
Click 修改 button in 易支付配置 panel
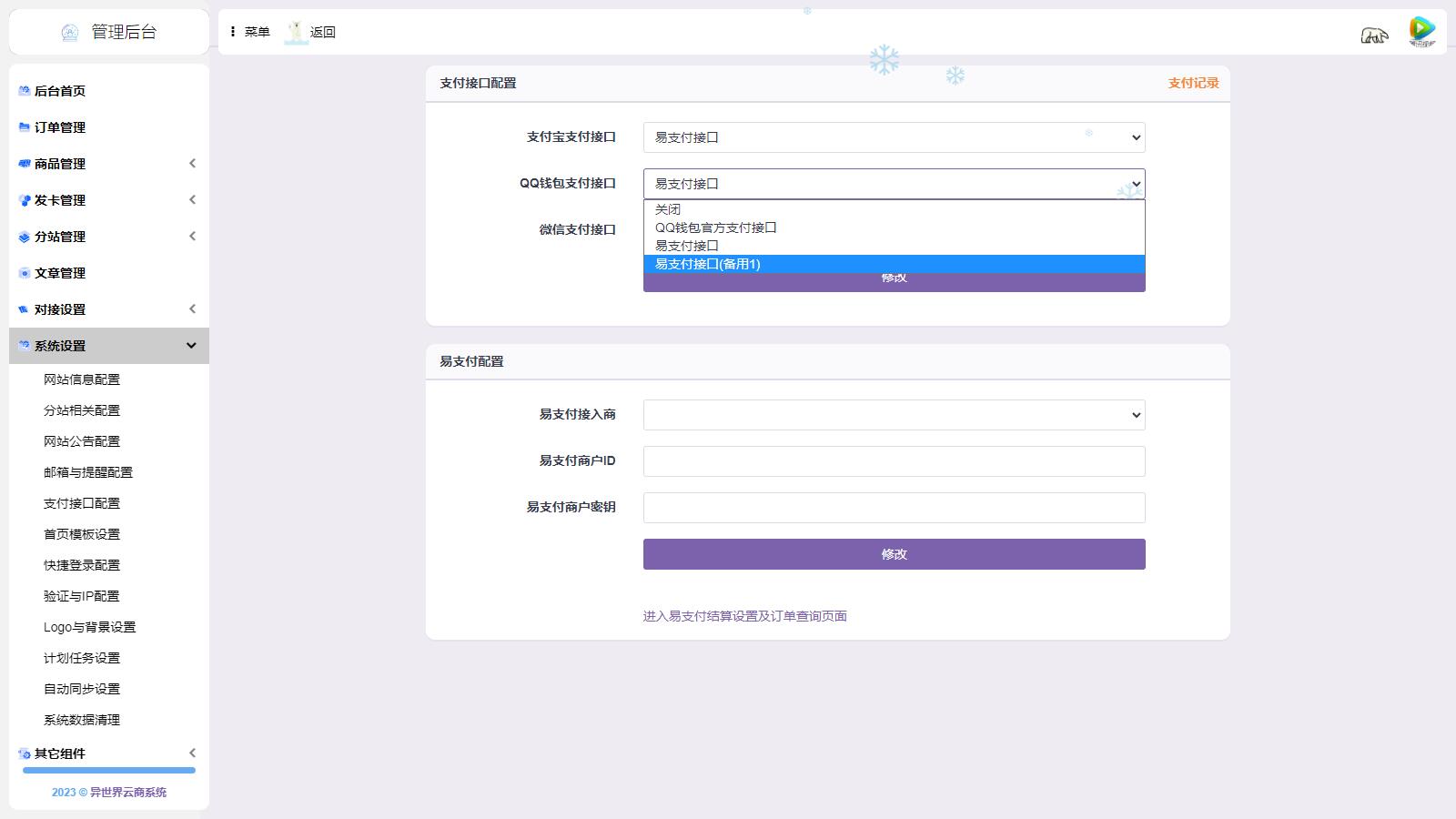click(x=894, y=554)
